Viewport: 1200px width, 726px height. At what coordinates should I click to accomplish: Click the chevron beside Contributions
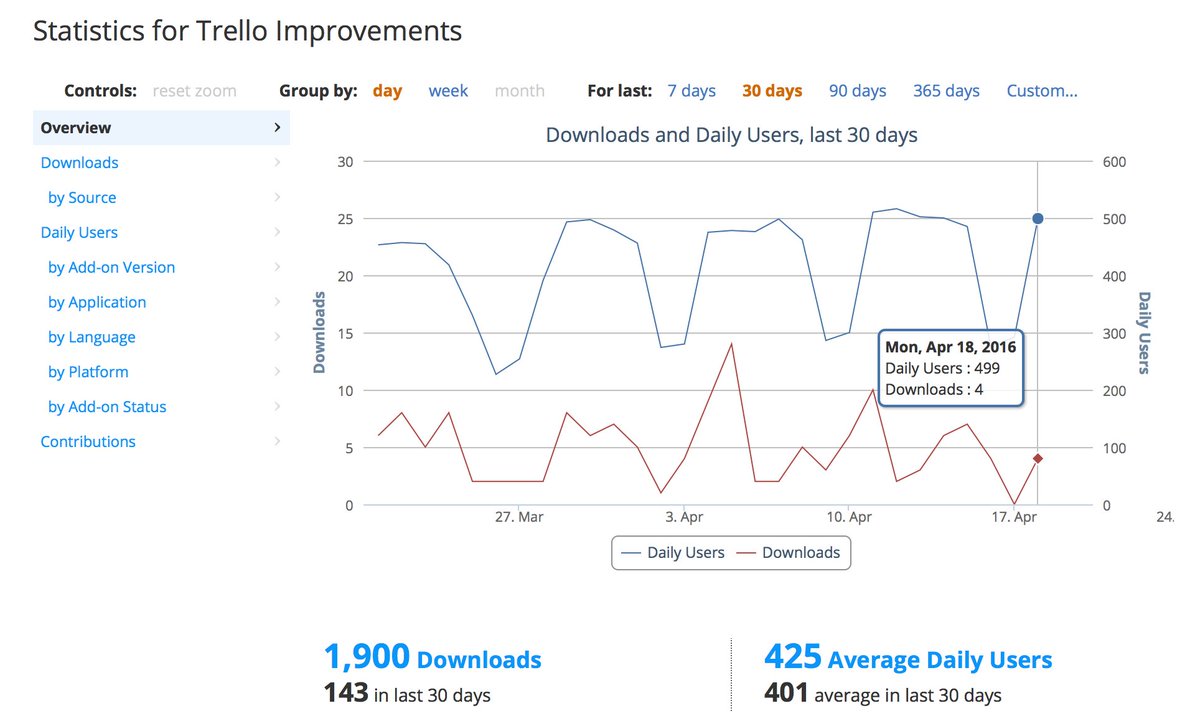tap(277, 442)
